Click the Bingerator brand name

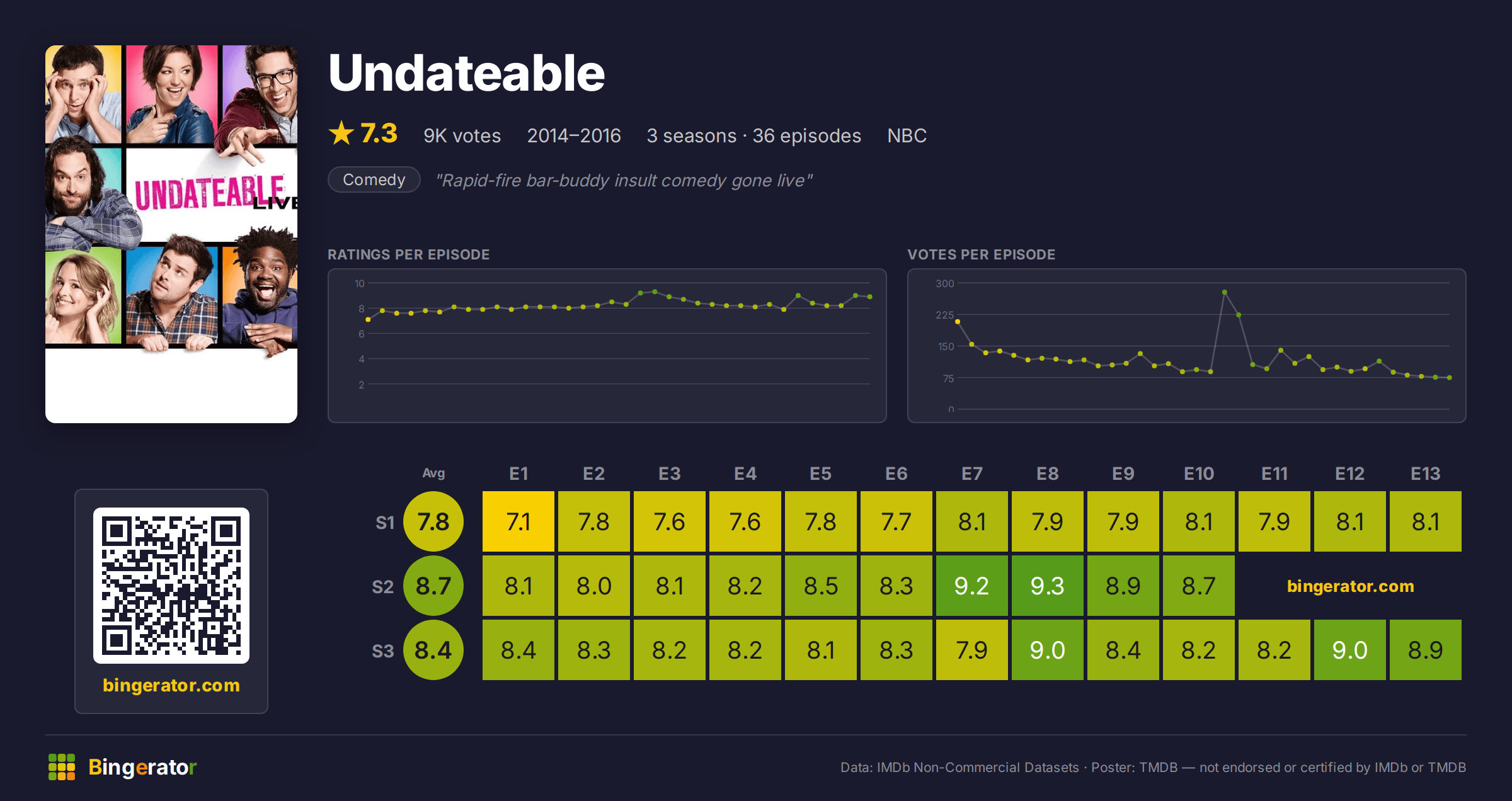click(142, 767)
